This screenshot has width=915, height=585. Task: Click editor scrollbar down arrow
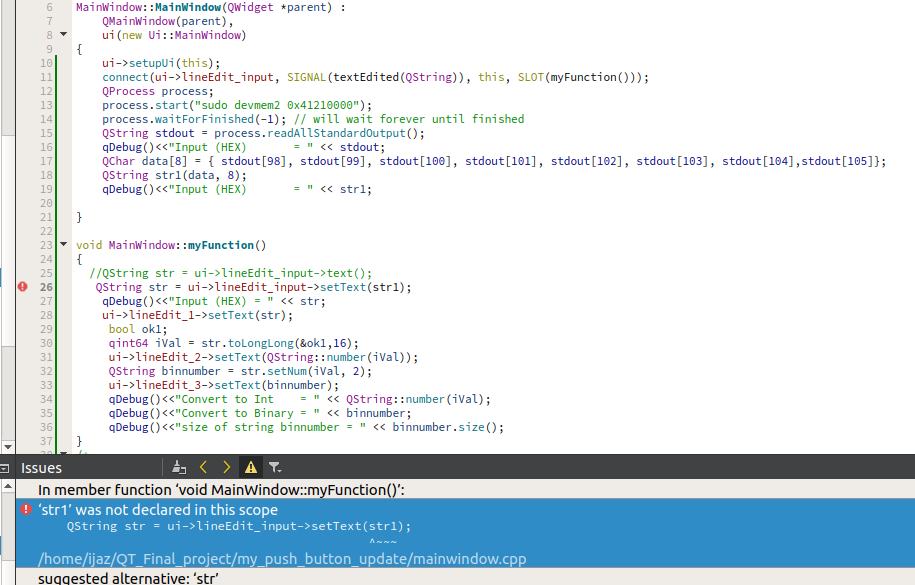(x=8, y=447)
